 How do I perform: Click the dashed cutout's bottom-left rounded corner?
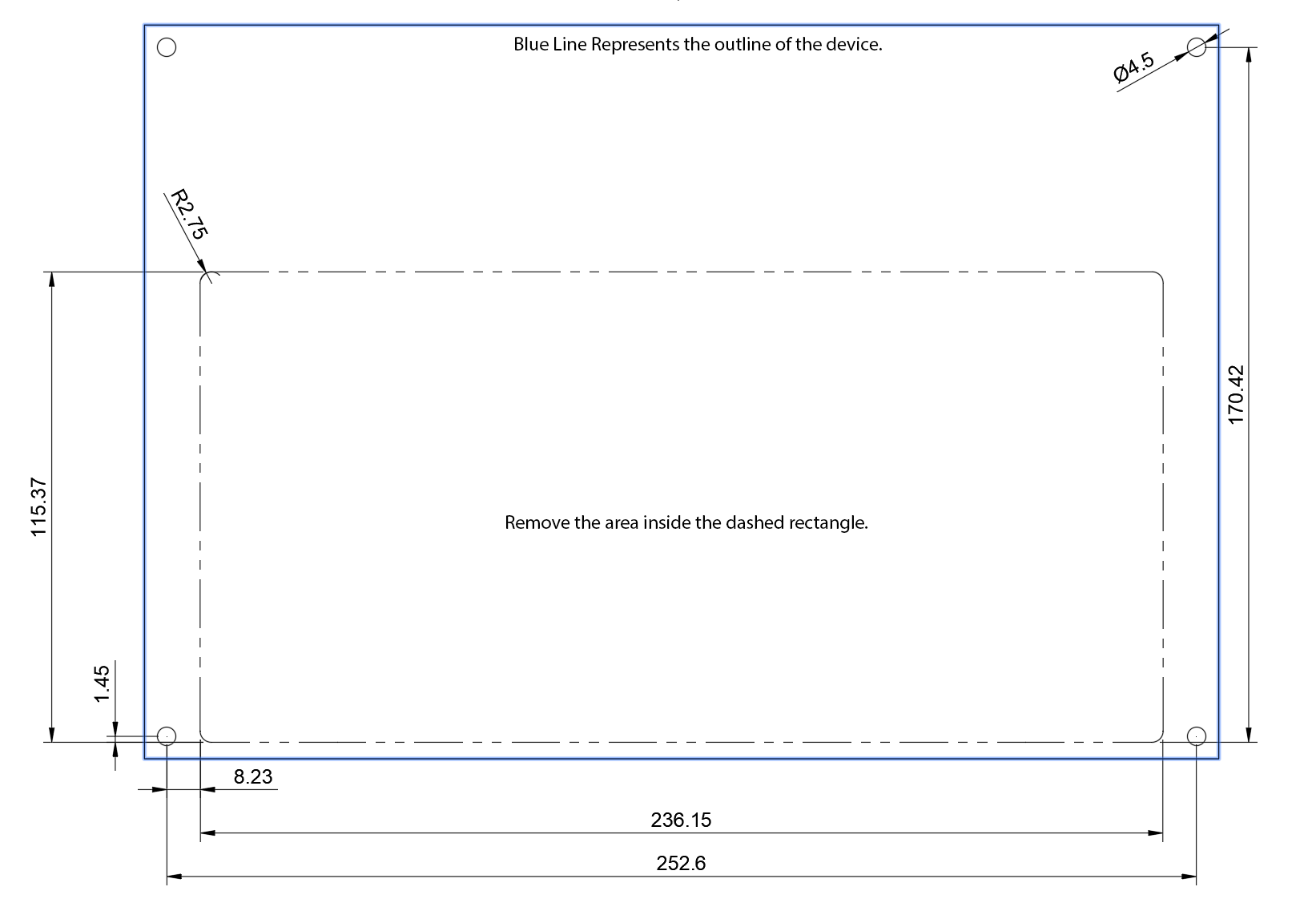pyautogui.click(x=203, y=738)
